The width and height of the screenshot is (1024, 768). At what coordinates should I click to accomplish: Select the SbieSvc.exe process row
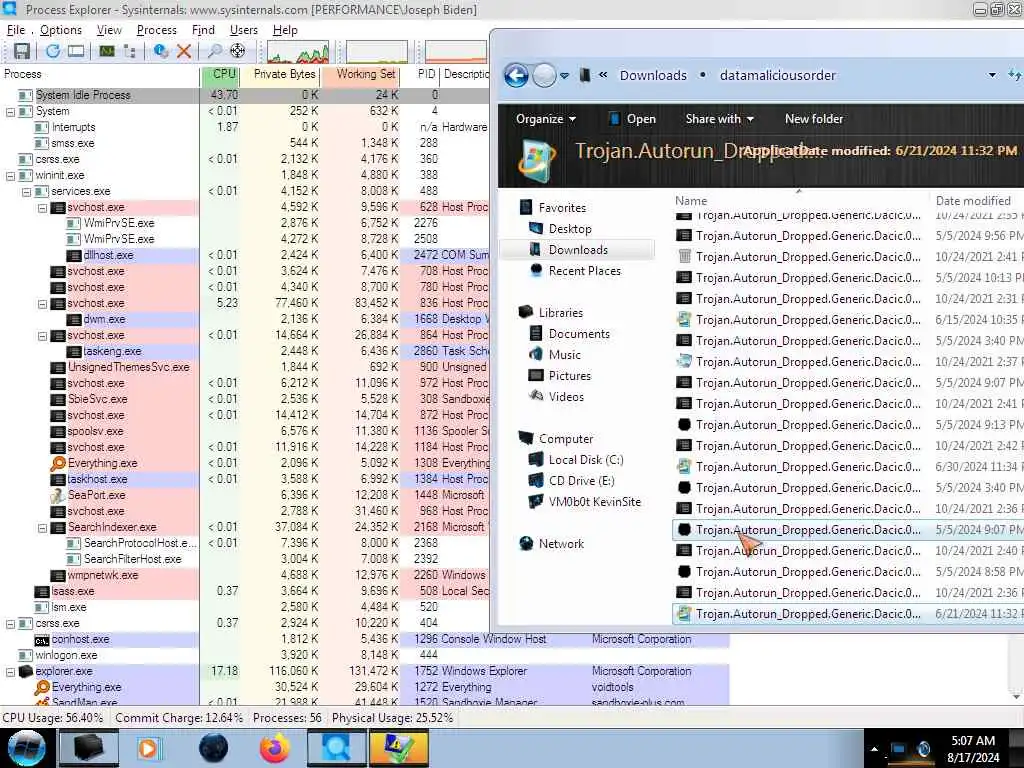245,399
